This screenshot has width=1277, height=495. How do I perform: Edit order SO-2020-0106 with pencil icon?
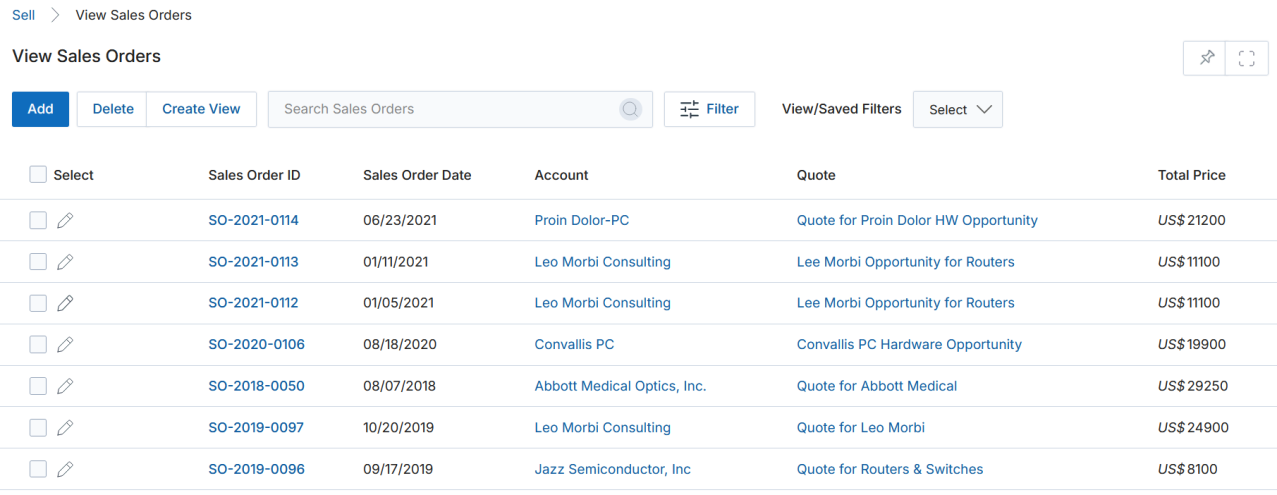click(65, 344)
